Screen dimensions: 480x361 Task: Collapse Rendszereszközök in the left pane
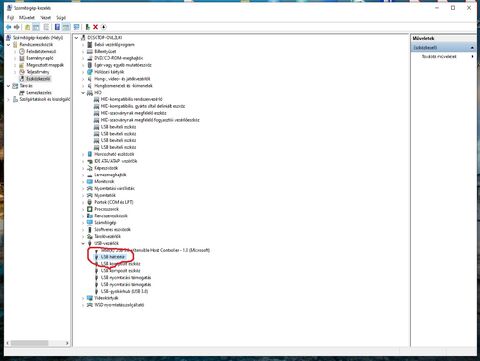click(9, 45)
